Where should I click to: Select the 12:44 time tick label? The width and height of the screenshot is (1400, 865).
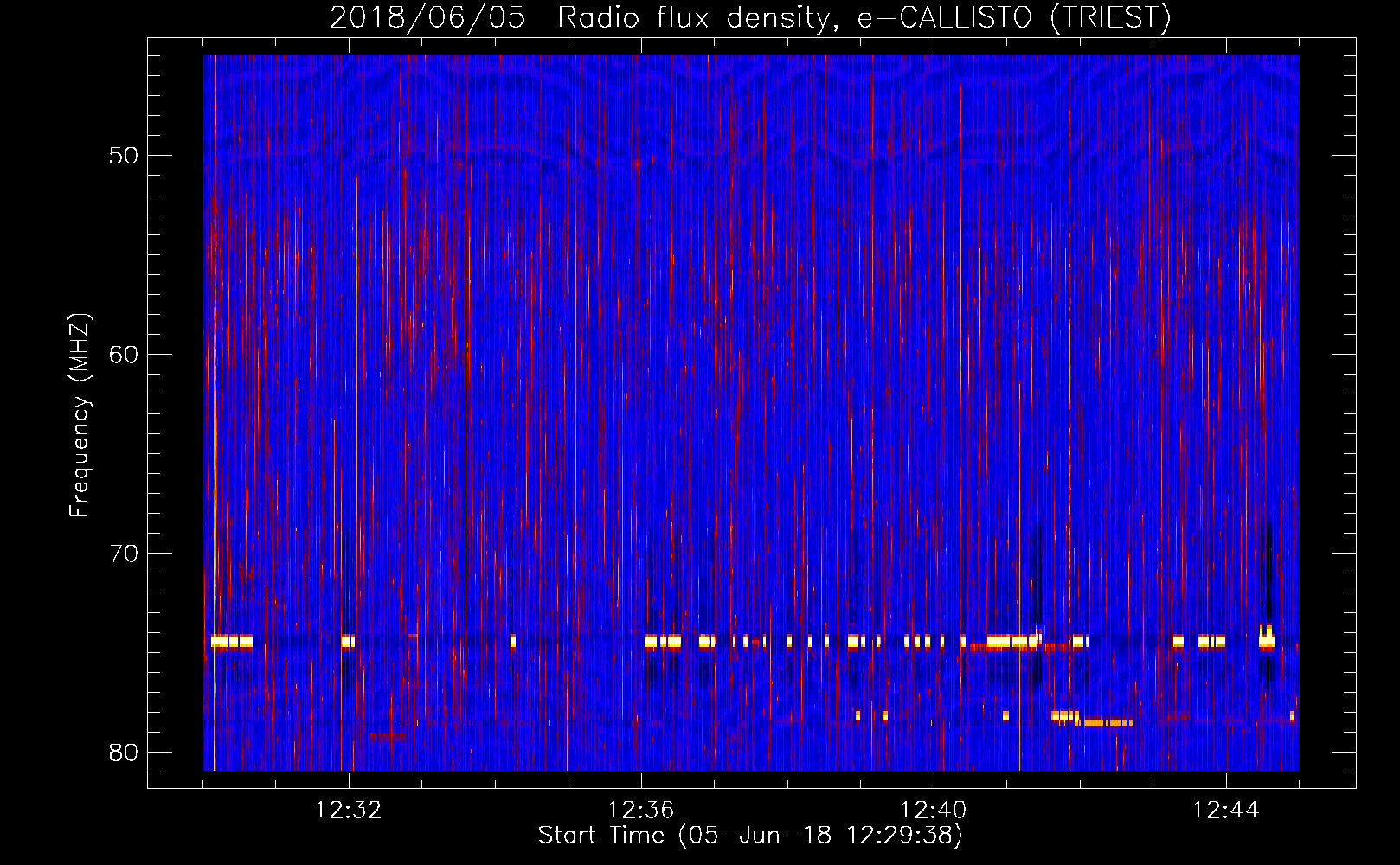click(x=1226, y=811)
